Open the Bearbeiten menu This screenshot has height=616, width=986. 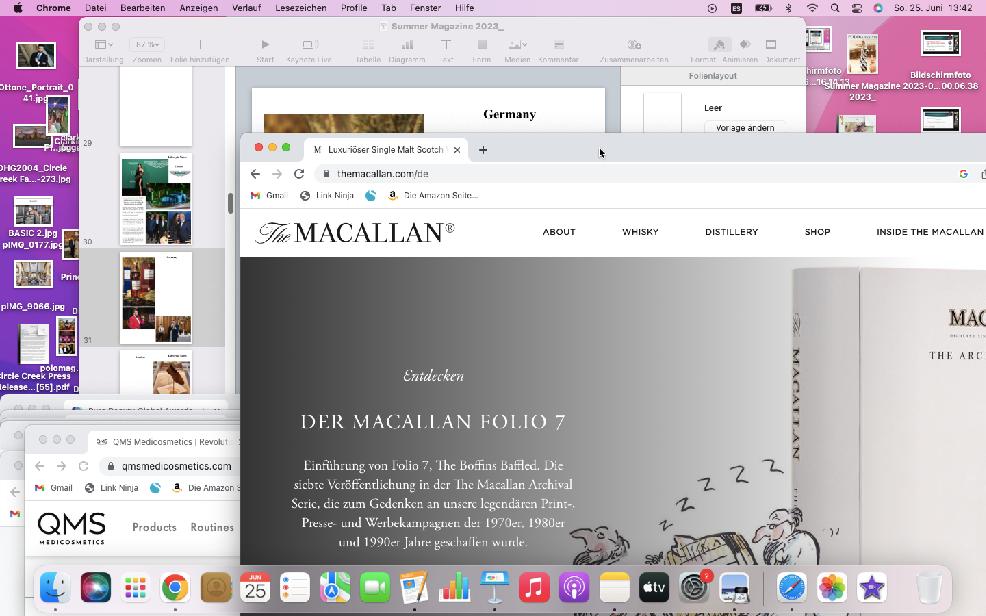point(143,8)
